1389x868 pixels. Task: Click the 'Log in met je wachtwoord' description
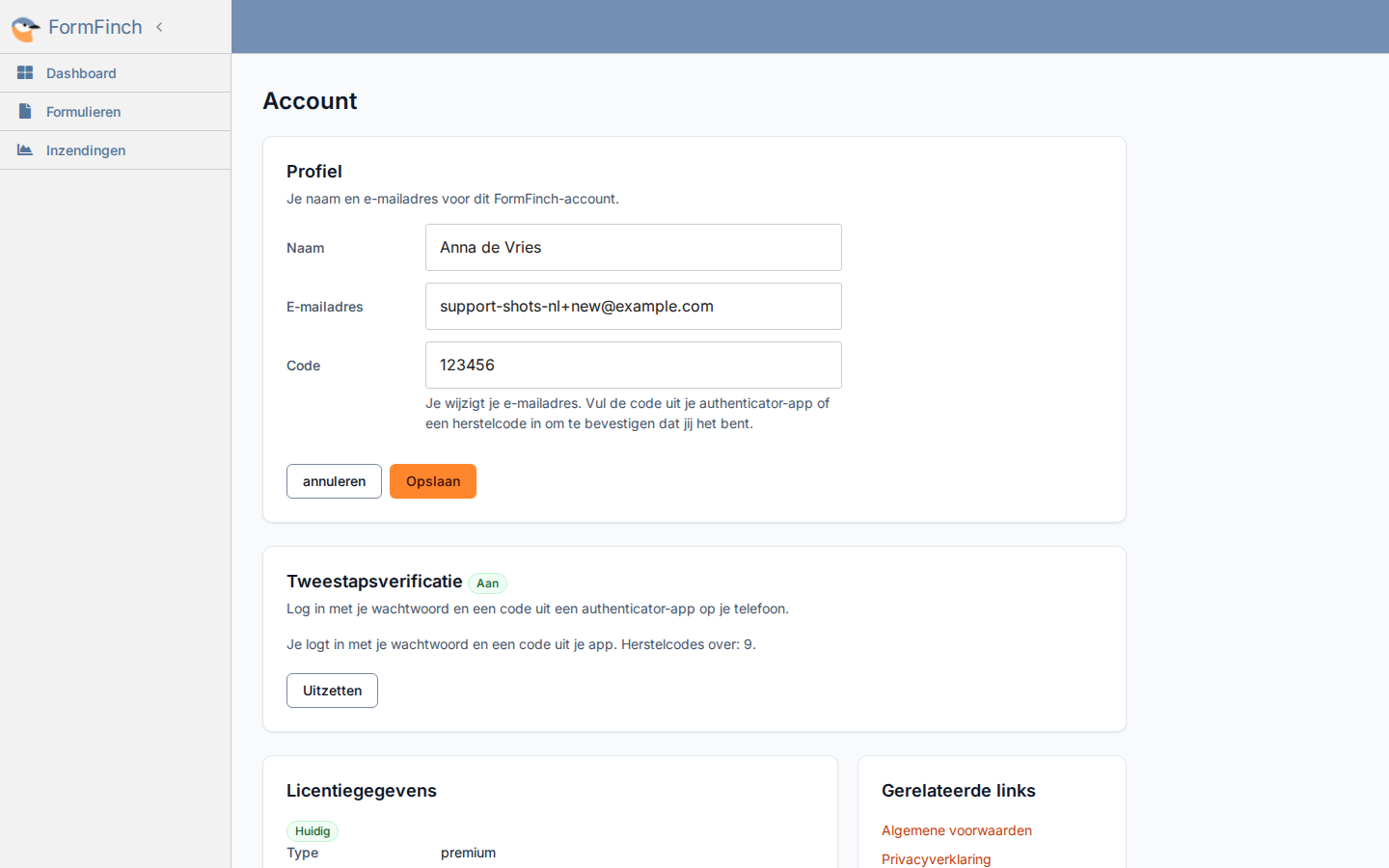(537, 609)
